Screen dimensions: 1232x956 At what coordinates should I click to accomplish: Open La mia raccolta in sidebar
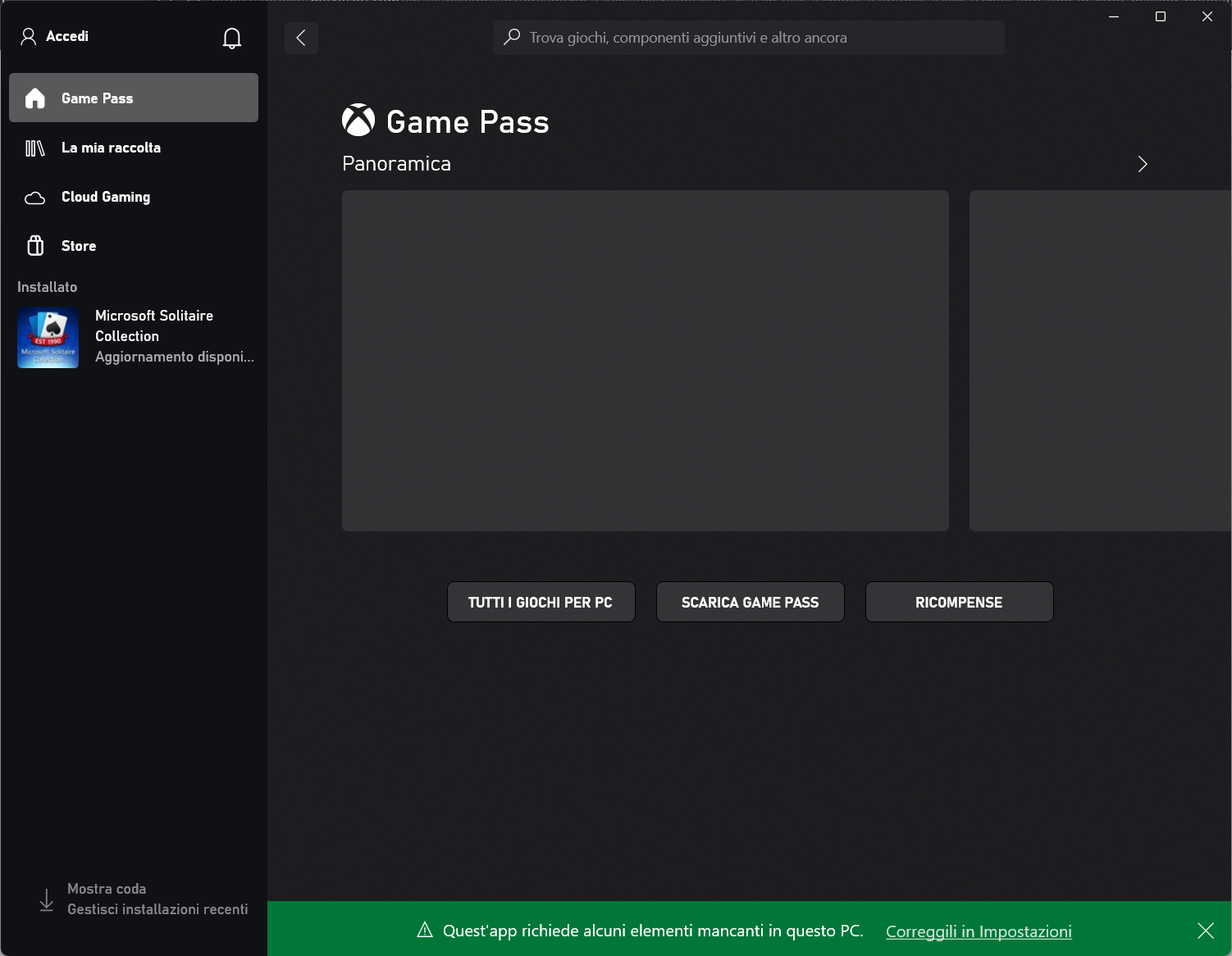134,148
